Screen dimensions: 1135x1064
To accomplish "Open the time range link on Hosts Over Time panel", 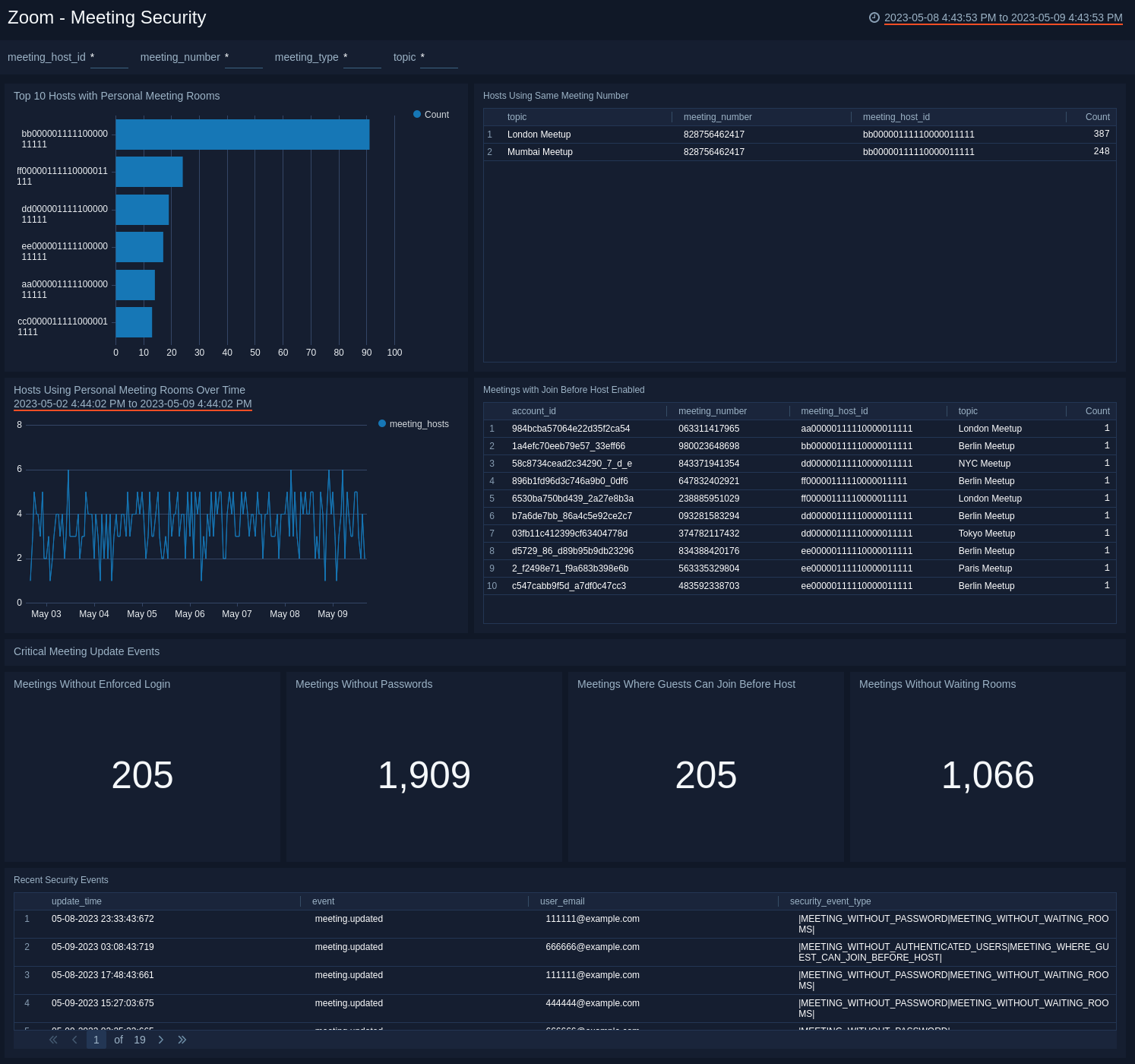I will coord(132,404).
